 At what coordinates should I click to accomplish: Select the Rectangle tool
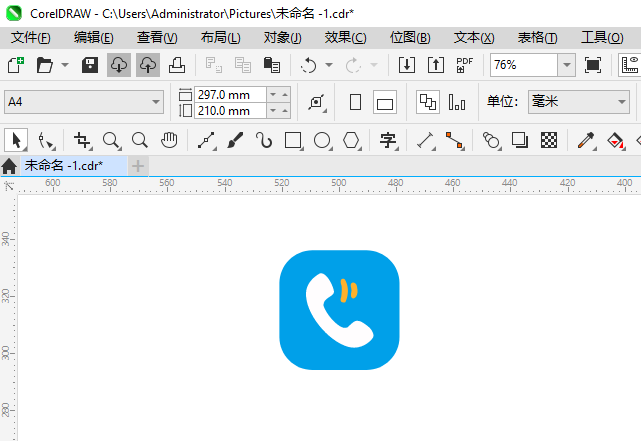point(294,141)
